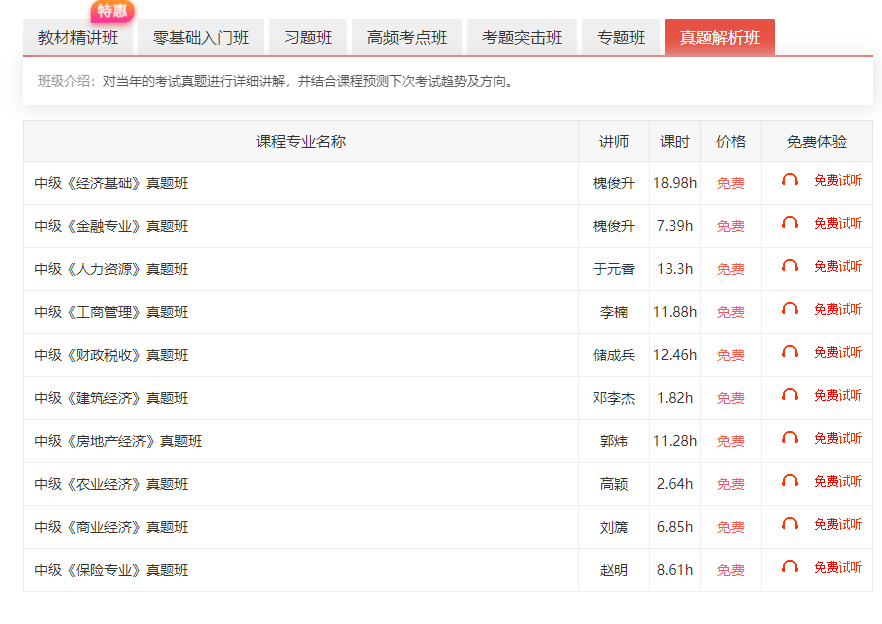Click headphone icon for 人力资源 真题班
The width and height of the screenshot is (882, 624).
point(790,267)
